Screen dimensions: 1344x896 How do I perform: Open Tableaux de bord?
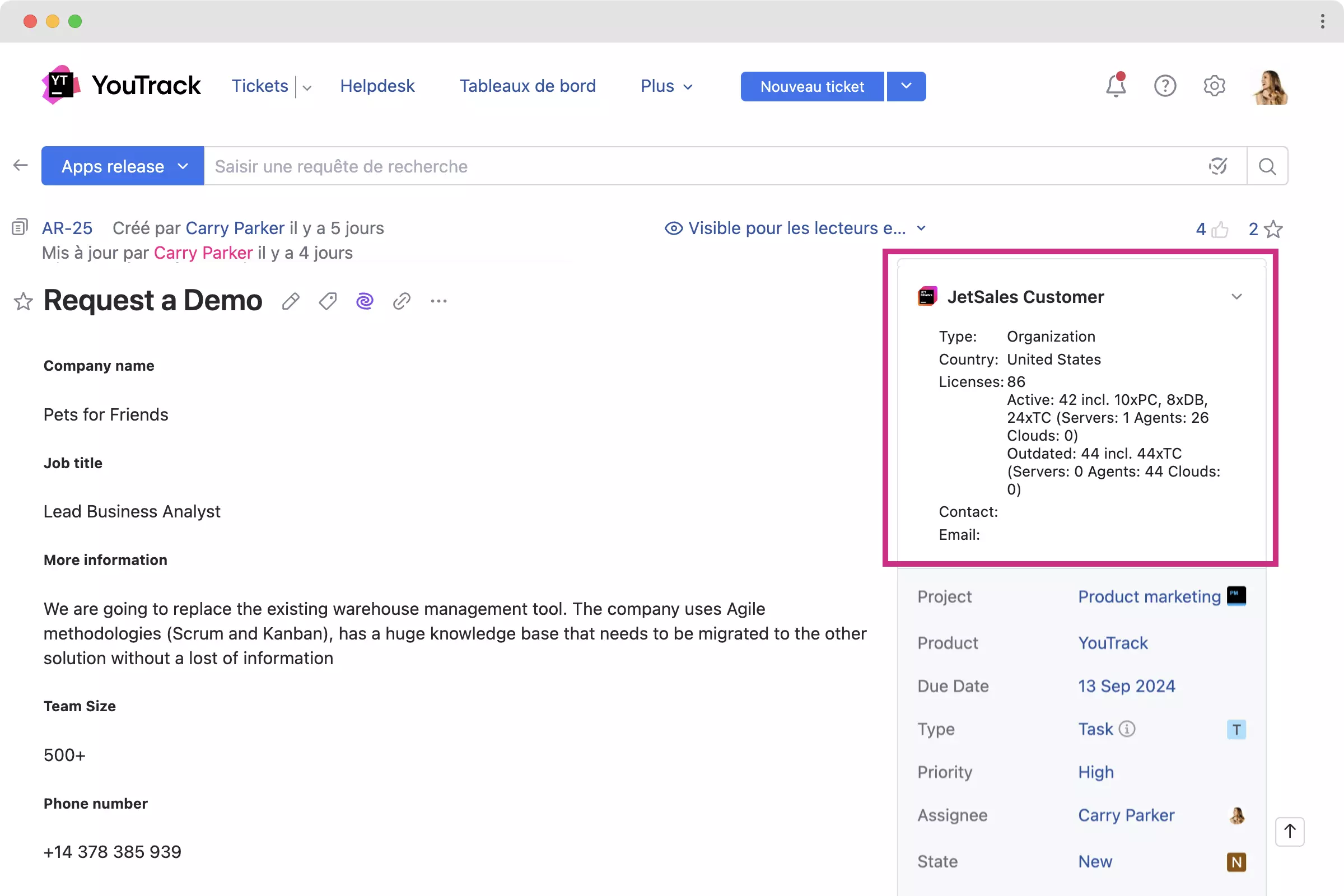(x=527, y=86)
